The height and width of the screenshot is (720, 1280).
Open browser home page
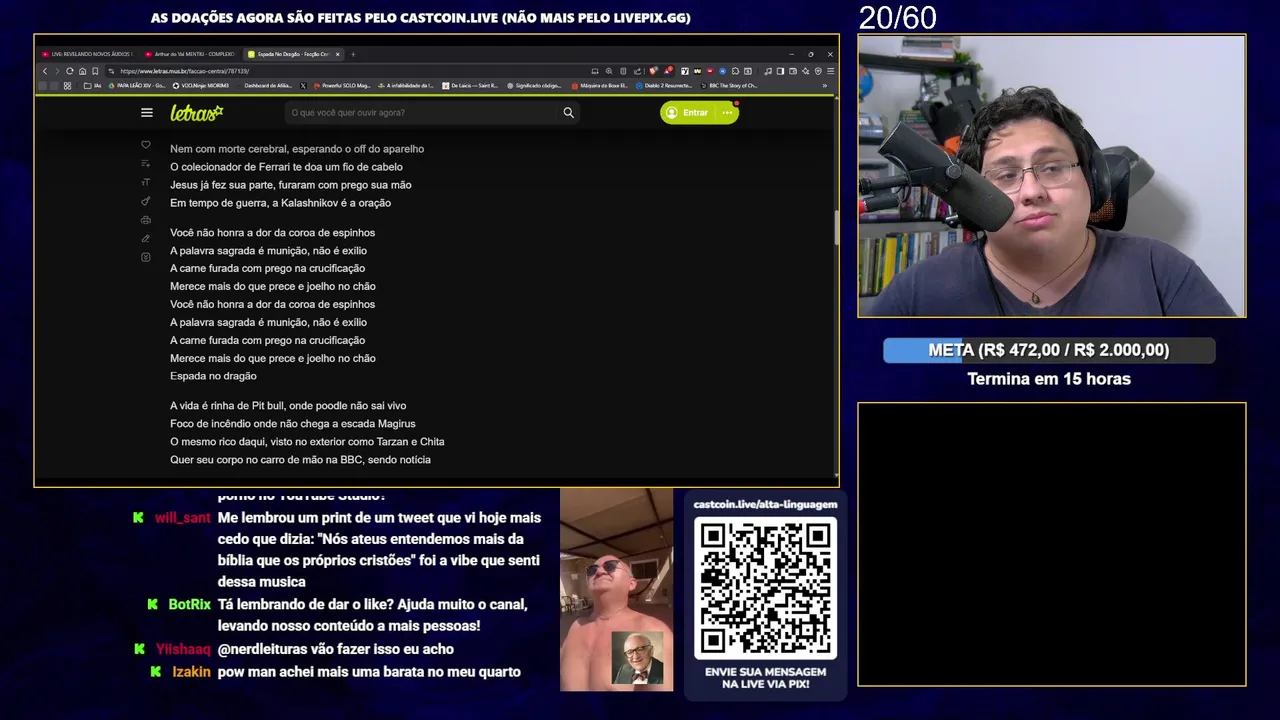[x=82, y=71]
